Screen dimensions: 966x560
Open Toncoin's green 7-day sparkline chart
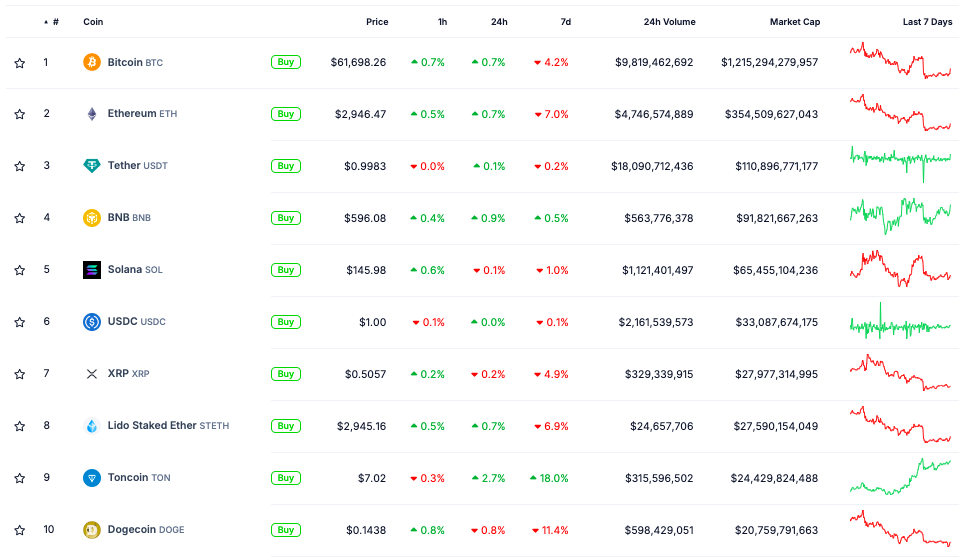click(x=900, y=476)
